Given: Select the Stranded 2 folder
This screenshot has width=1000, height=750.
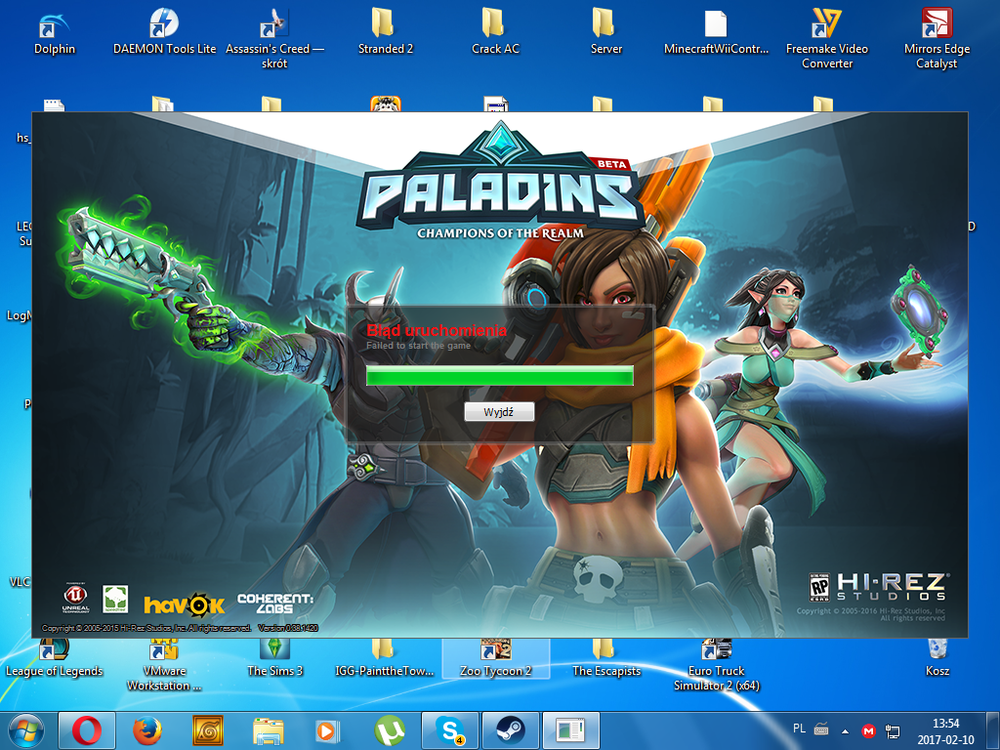Looking at the screenshot, I should 385,32.
